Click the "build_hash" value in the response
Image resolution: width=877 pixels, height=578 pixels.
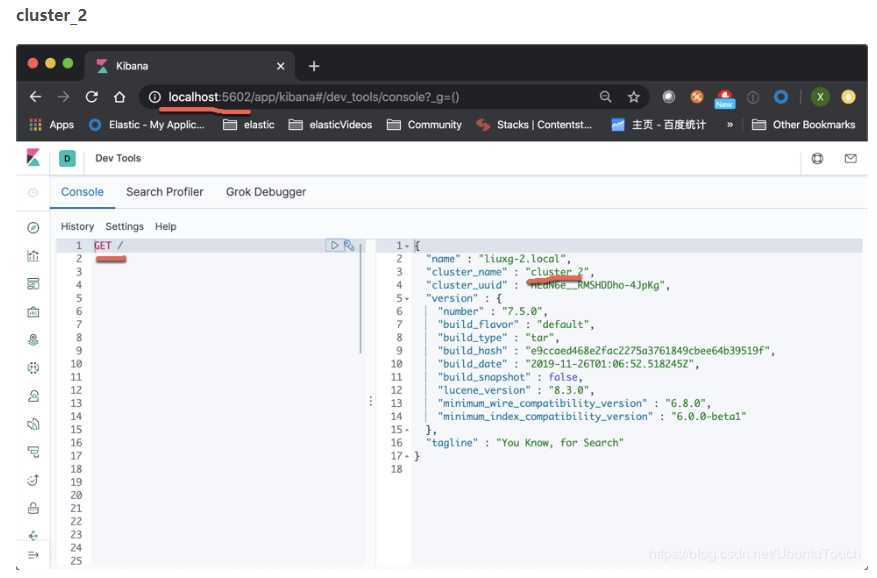[650, 351]
